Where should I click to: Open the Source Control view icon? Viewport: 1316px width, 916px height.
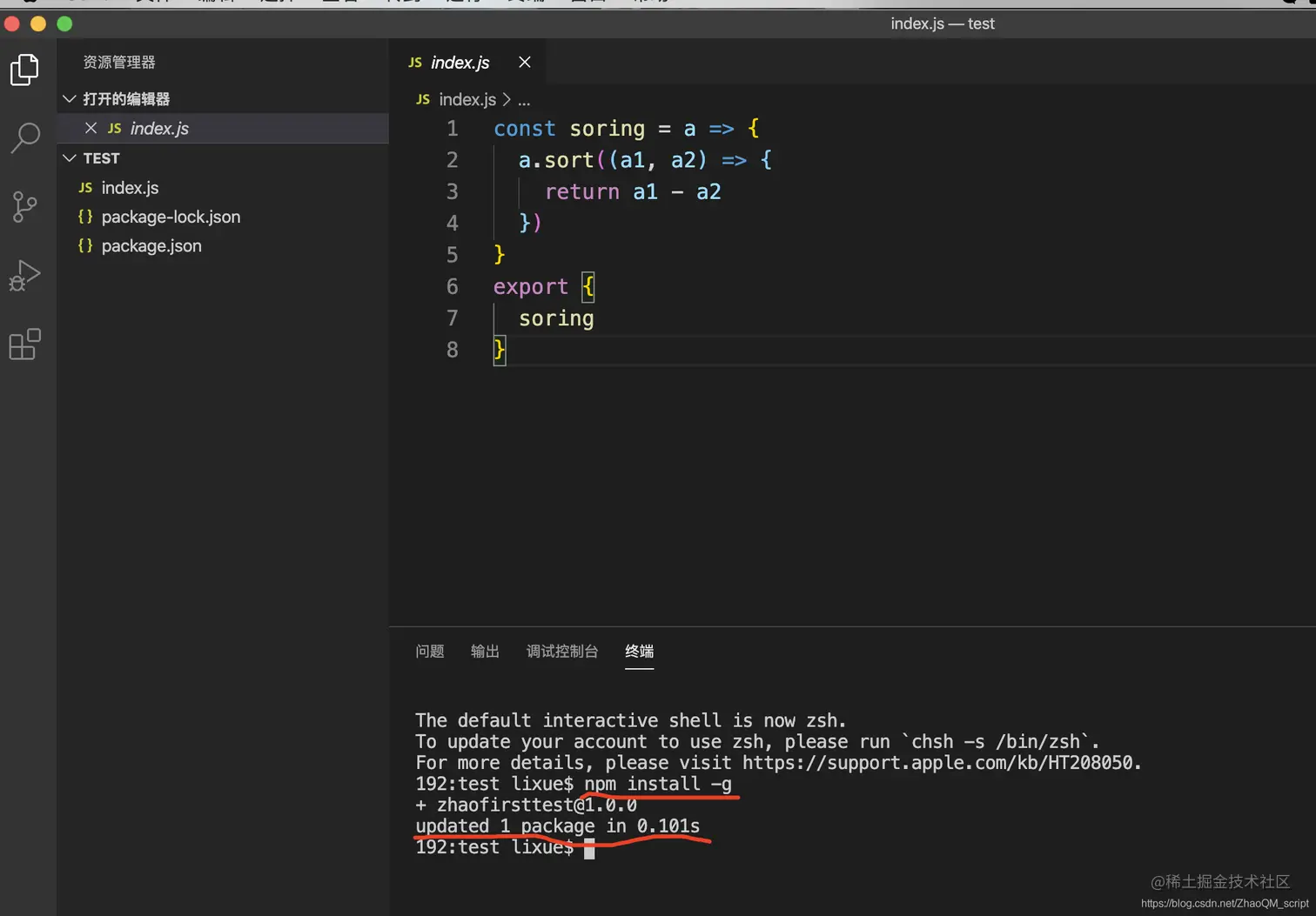click(x=24, y=206)
